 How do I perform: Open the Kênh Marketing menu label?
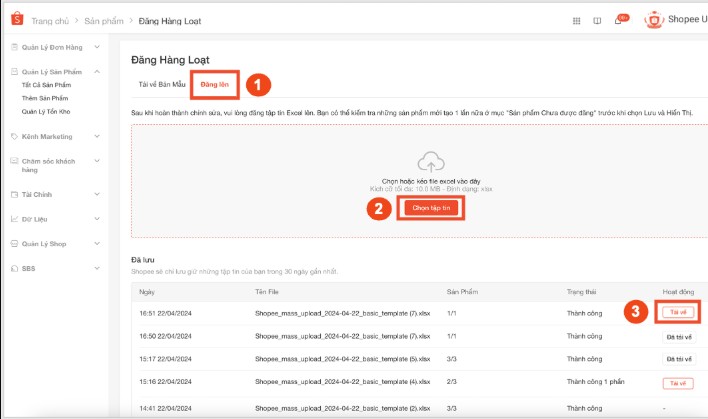pyautogui.click(x=47, y=136)
